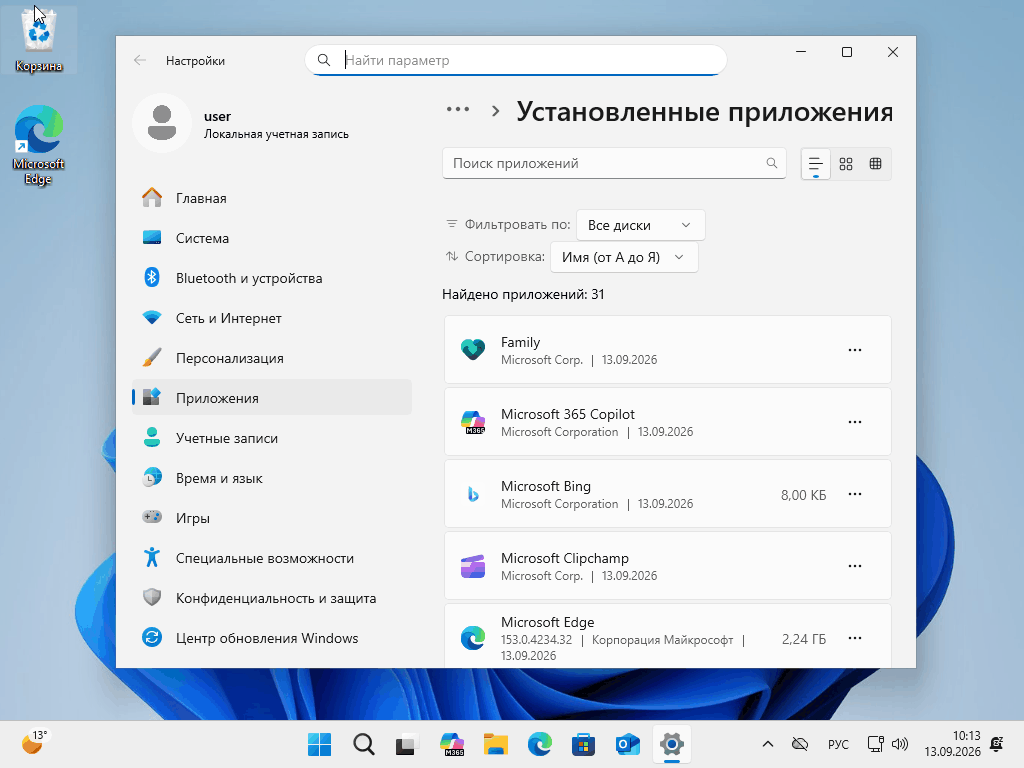Image resolution: width=1024 pixels, height=768 pixels.
Task: Open more options for Microsoft Edge entry
Action: click(855, 638)
